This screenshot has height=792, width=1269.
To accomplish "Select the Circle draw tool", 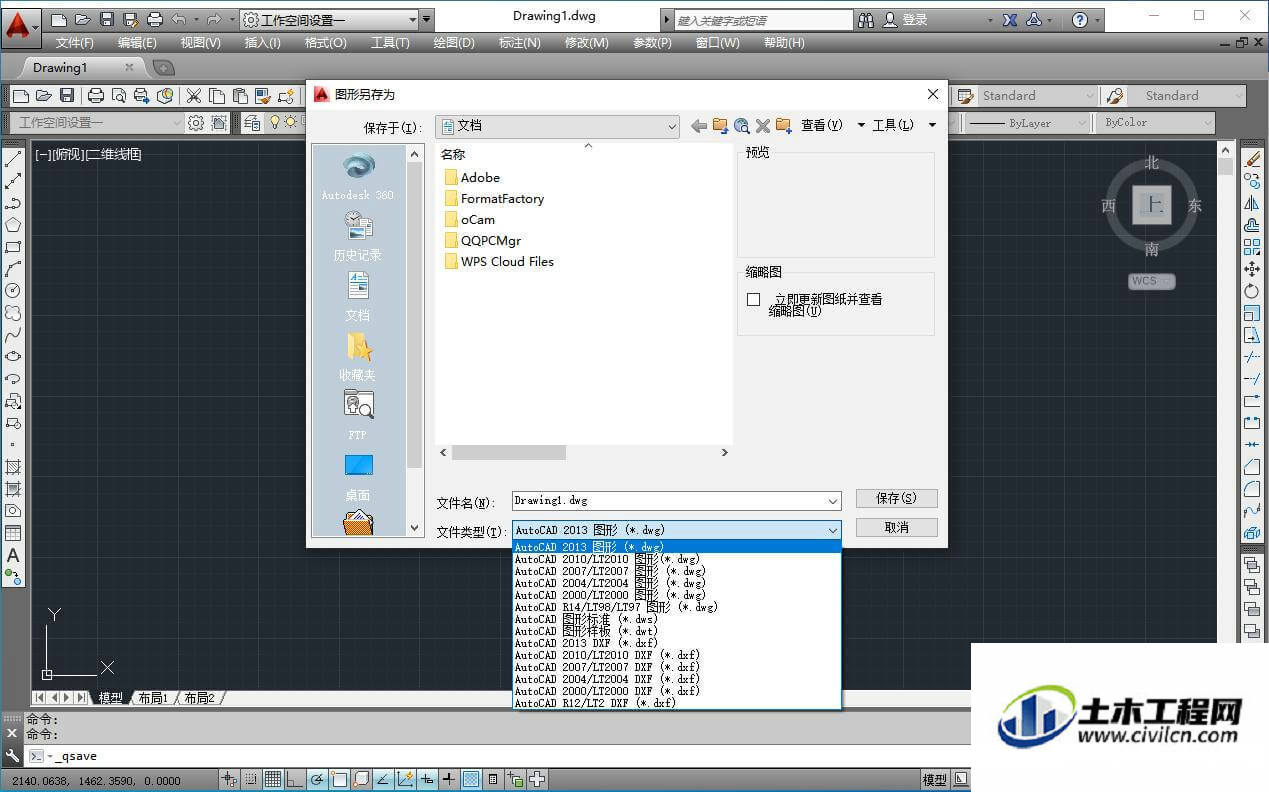I will pyautogui.click(x=13, y=291).
